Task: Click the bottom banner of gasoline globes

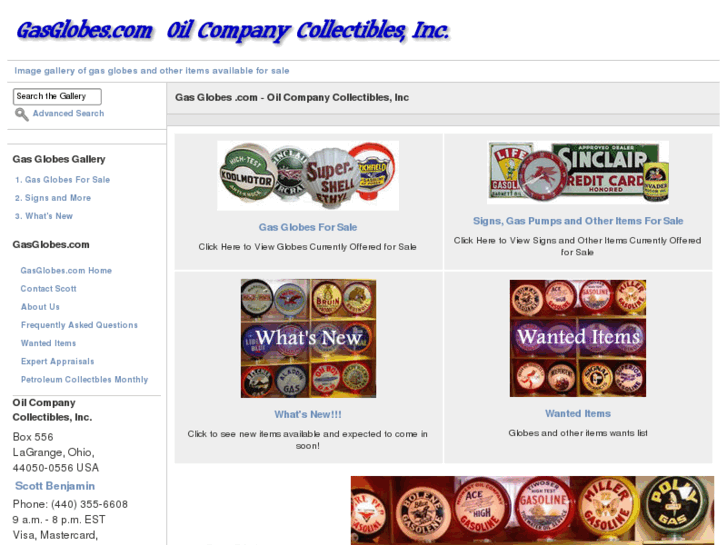Action: click(532, 510)
